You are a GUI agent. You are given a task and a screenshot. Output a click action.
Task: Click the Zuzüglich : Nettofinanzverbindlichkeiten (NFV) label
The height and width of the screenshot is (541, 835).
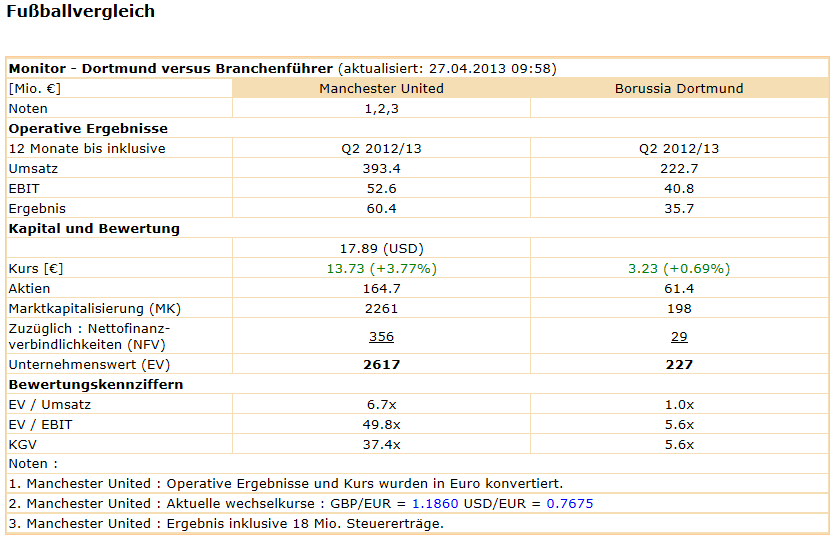pos(89,337)
